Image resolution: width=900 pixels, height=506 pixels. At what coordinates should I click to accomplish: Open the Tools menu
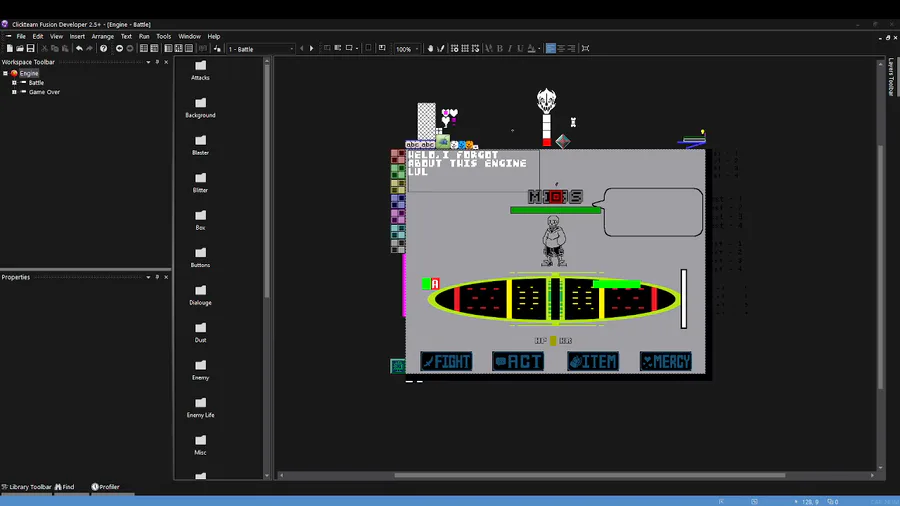coord(164,36)
